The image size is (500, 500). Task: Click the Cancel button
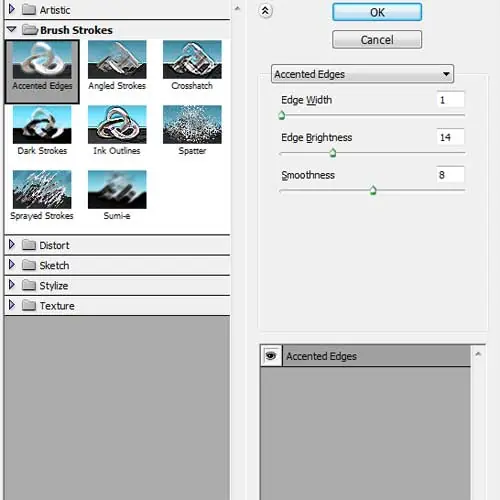tap(377, 40)
